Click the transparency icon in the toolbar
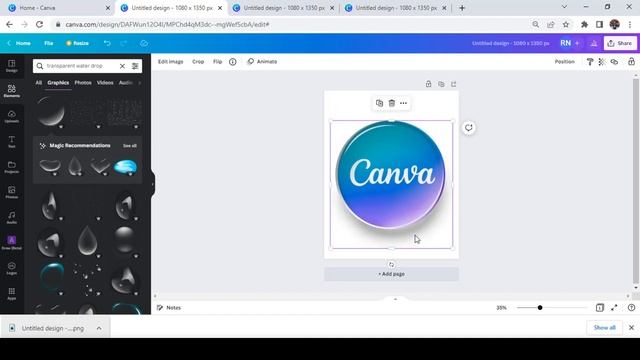 (x=602, y=62)
